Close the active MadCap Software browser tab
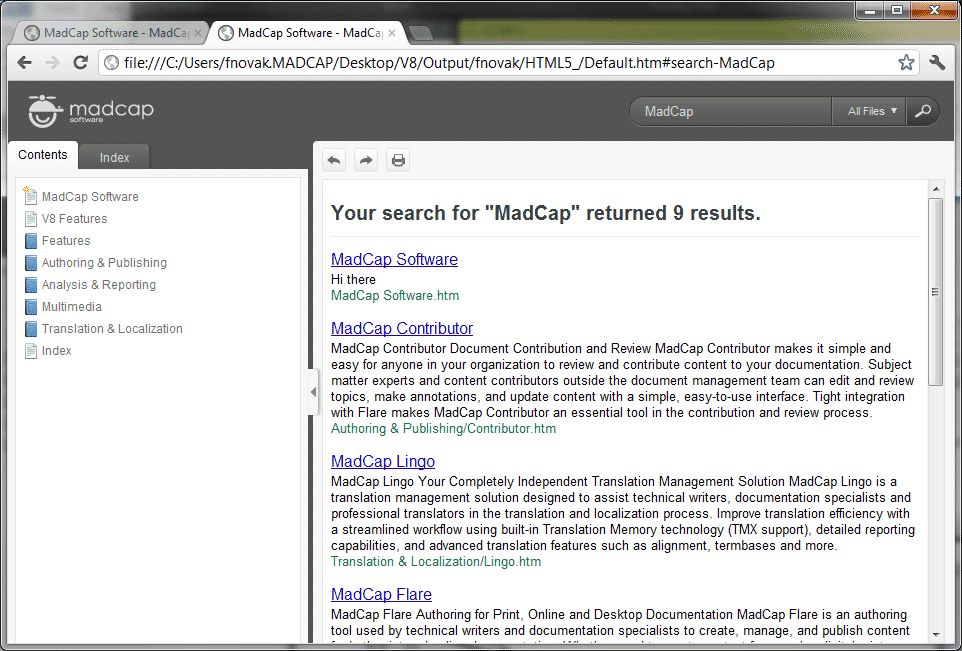 pyautogui.click(x=393, y=33)
